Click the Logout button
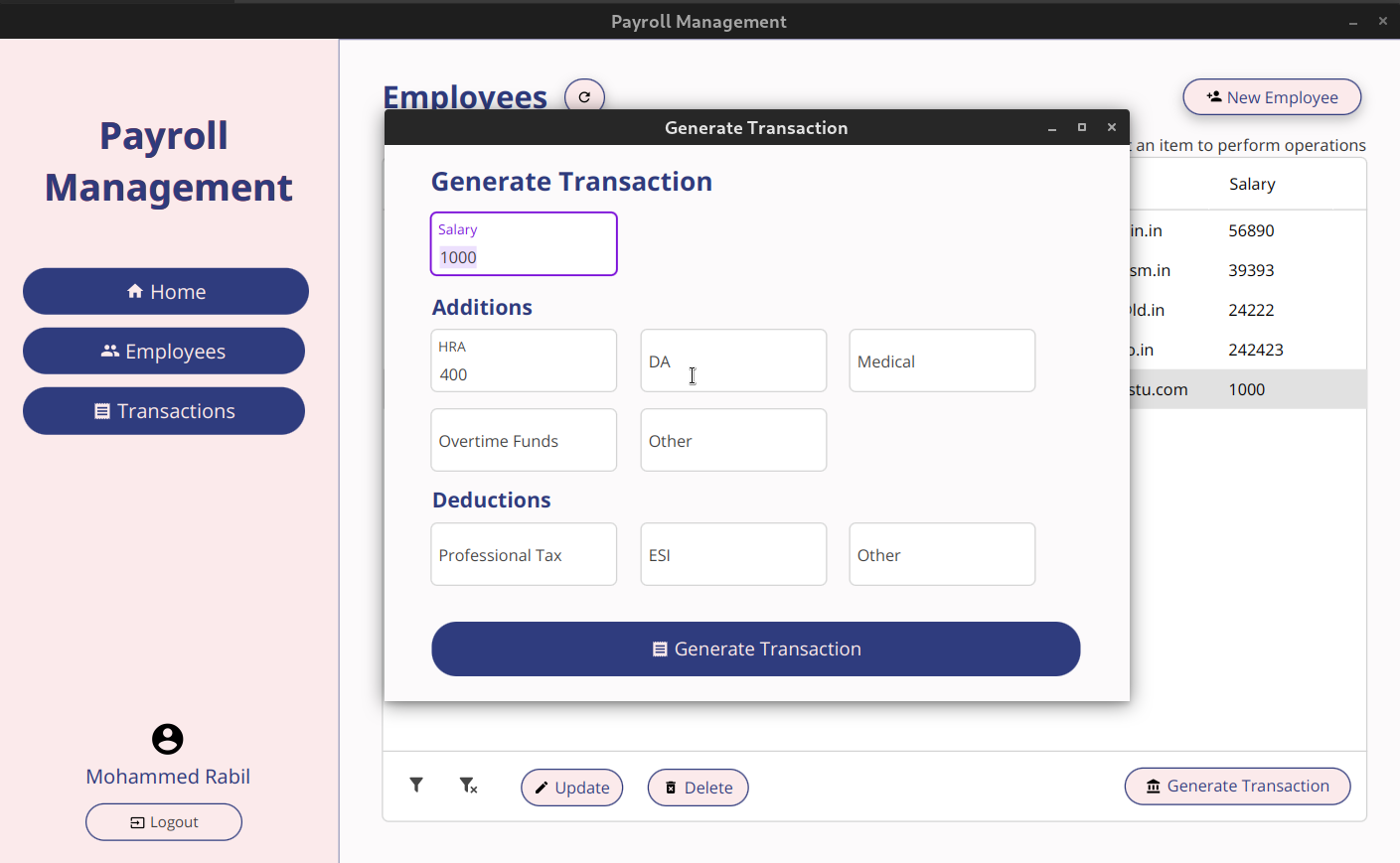 (x=163, y=821)
